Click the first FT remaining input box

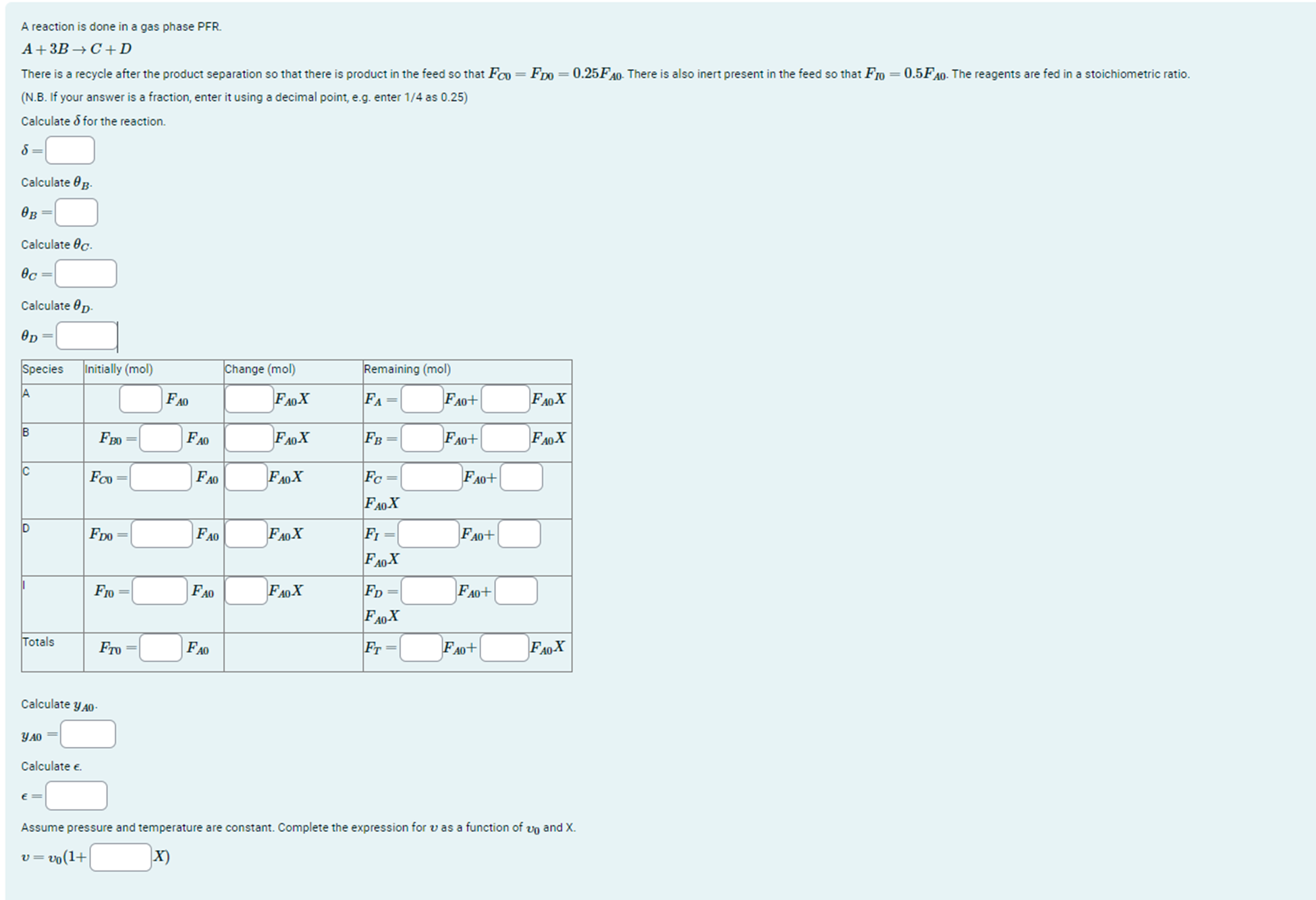pos(421,648)
